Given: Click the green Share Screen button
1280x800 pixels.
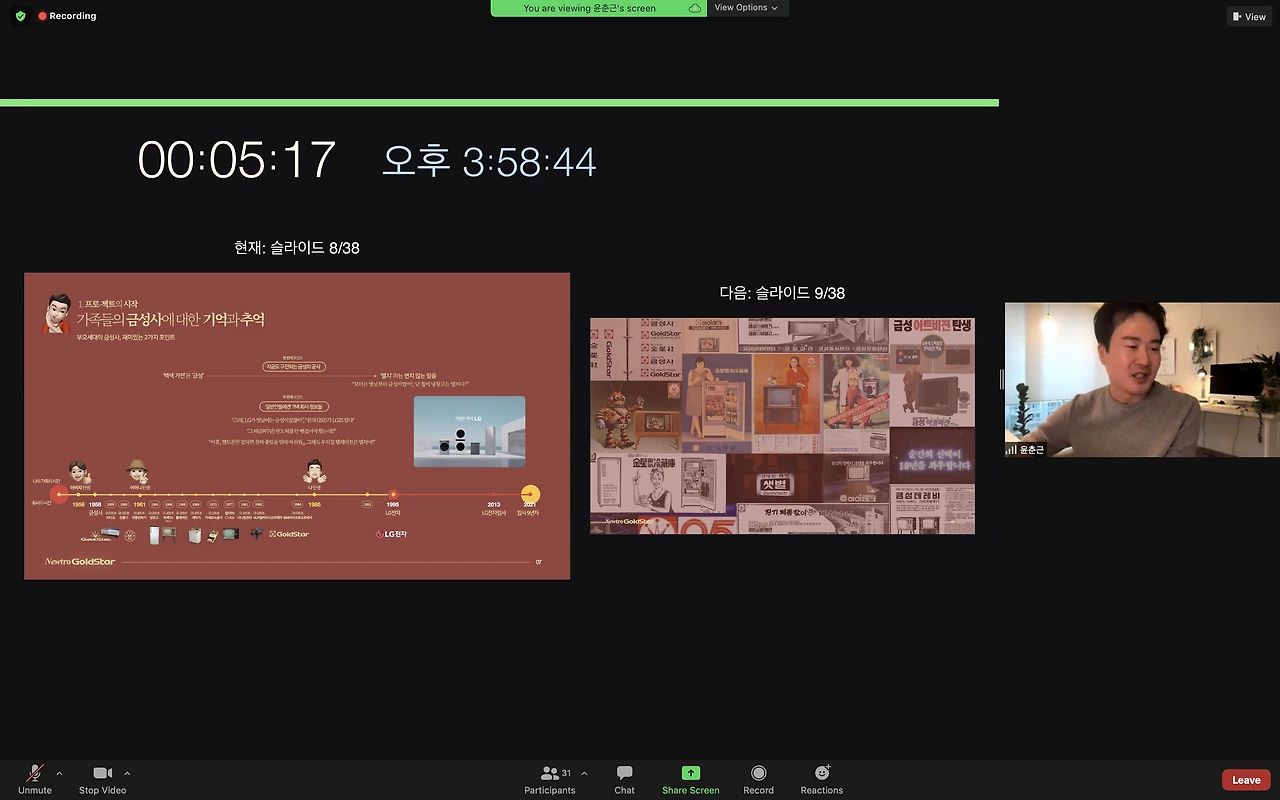Looking at the screenshot, I should tap(691, 779).
